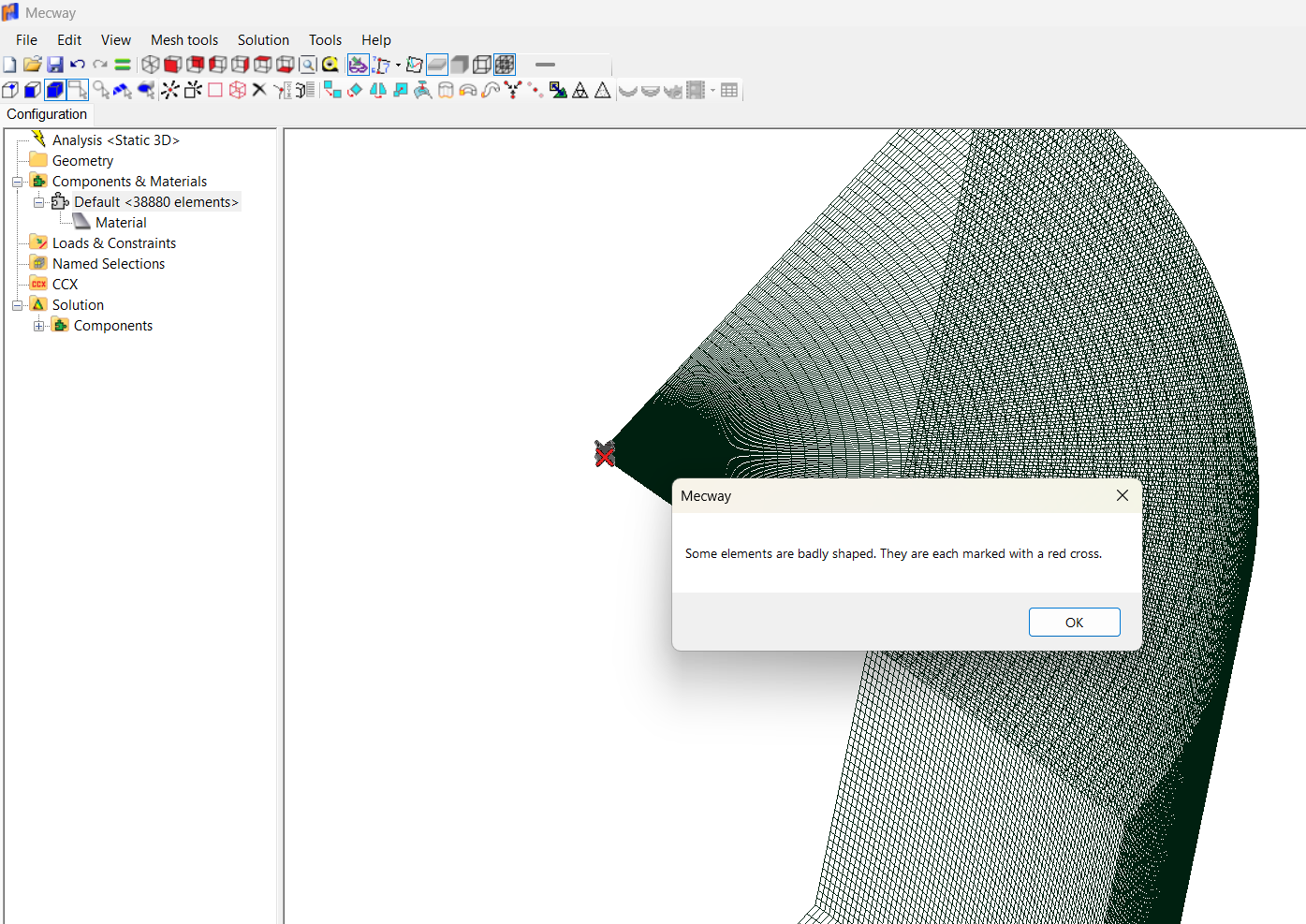Select the Mirror mesh tool icon
The image size is (1306, 924).
[x=378, y=90]
